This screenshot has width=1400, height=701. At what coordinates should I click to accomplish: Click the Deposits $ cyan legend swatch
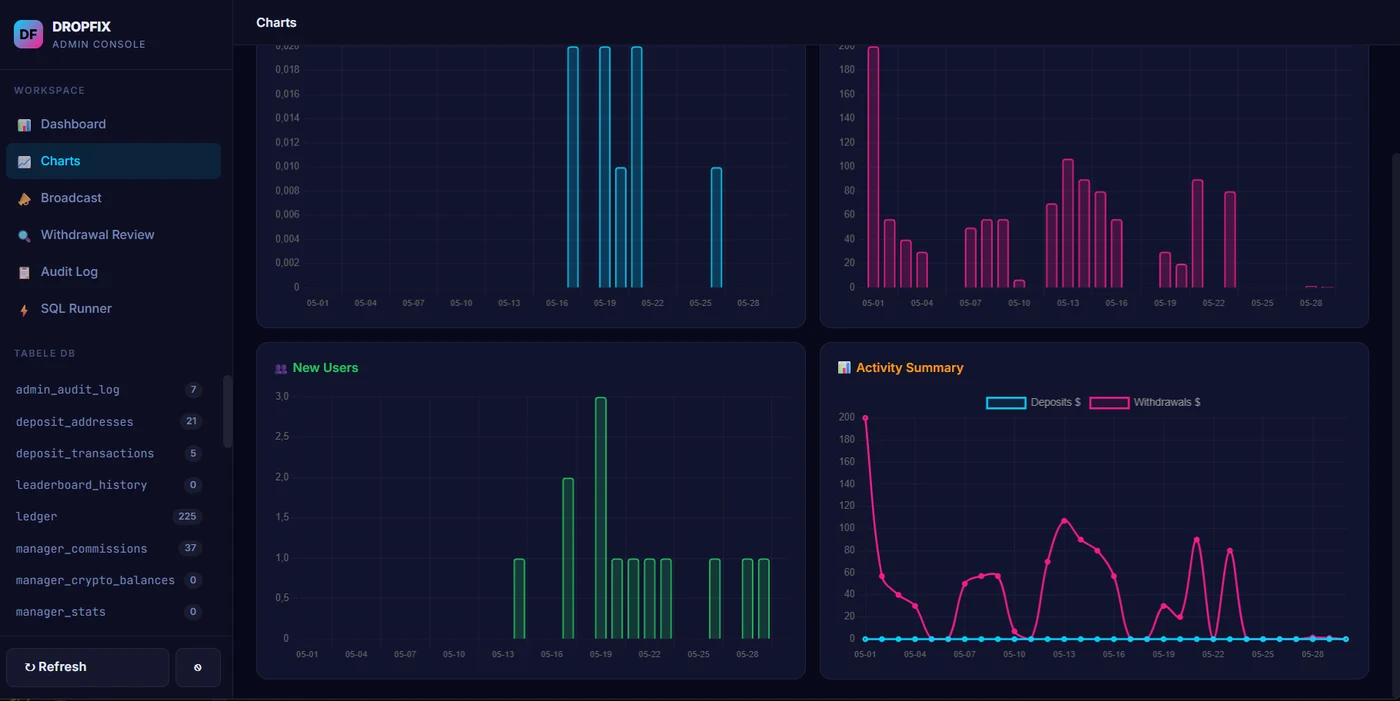1006,403
